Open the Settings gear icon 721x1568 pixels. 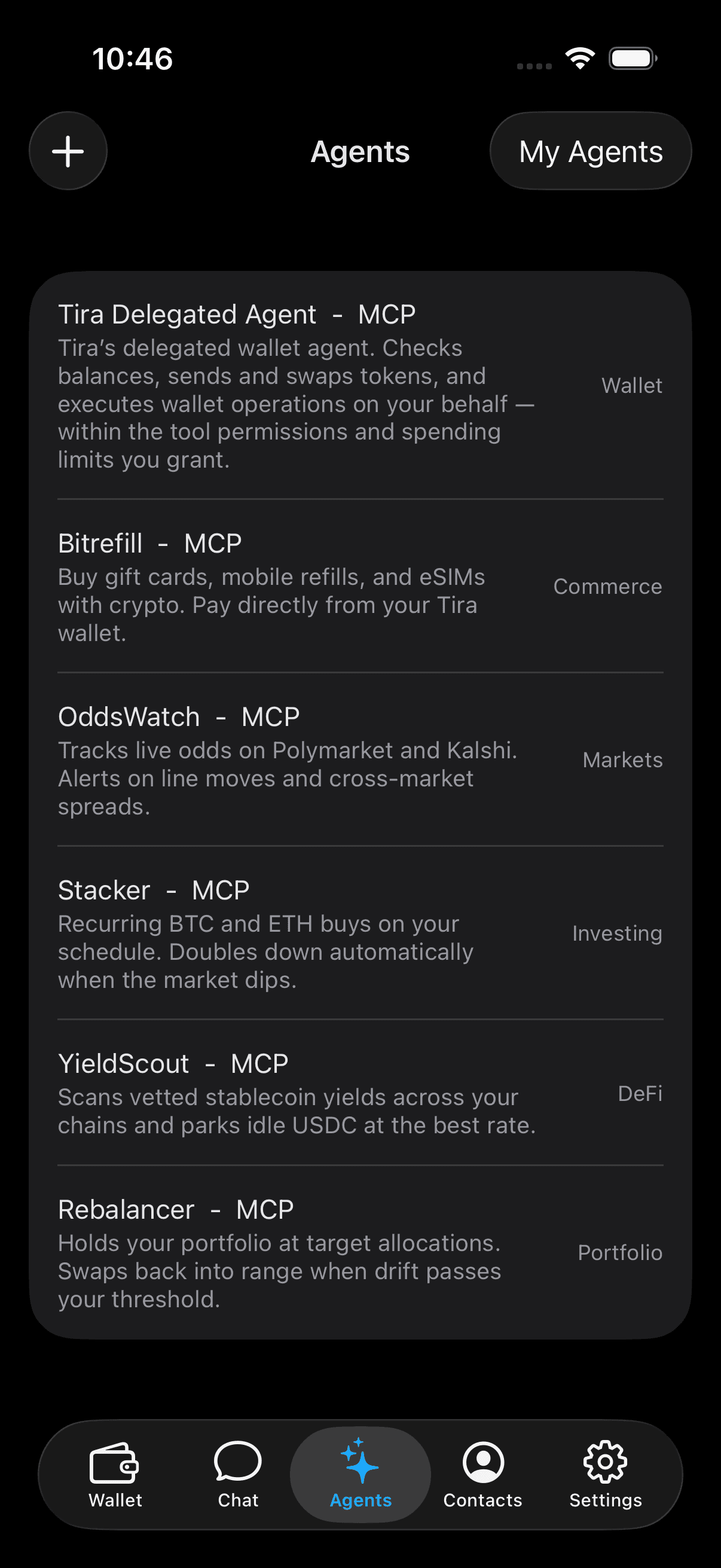point(605,1462)
